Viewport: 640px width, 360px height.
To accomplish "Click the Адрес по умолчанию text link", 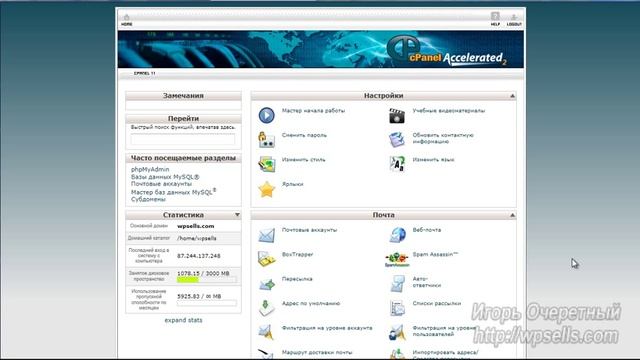I will 311,303.
